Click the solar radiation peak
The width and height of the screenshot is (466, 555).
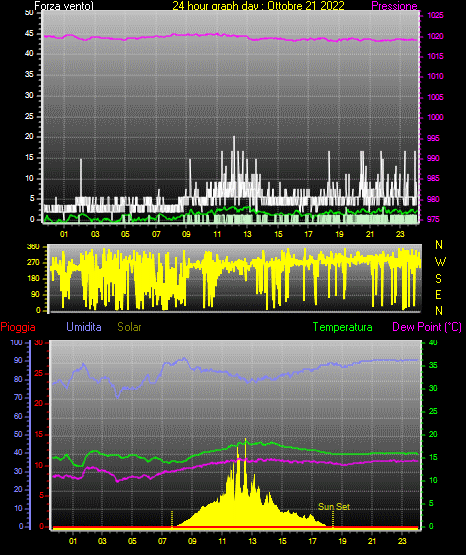click(x=246, y=440)
